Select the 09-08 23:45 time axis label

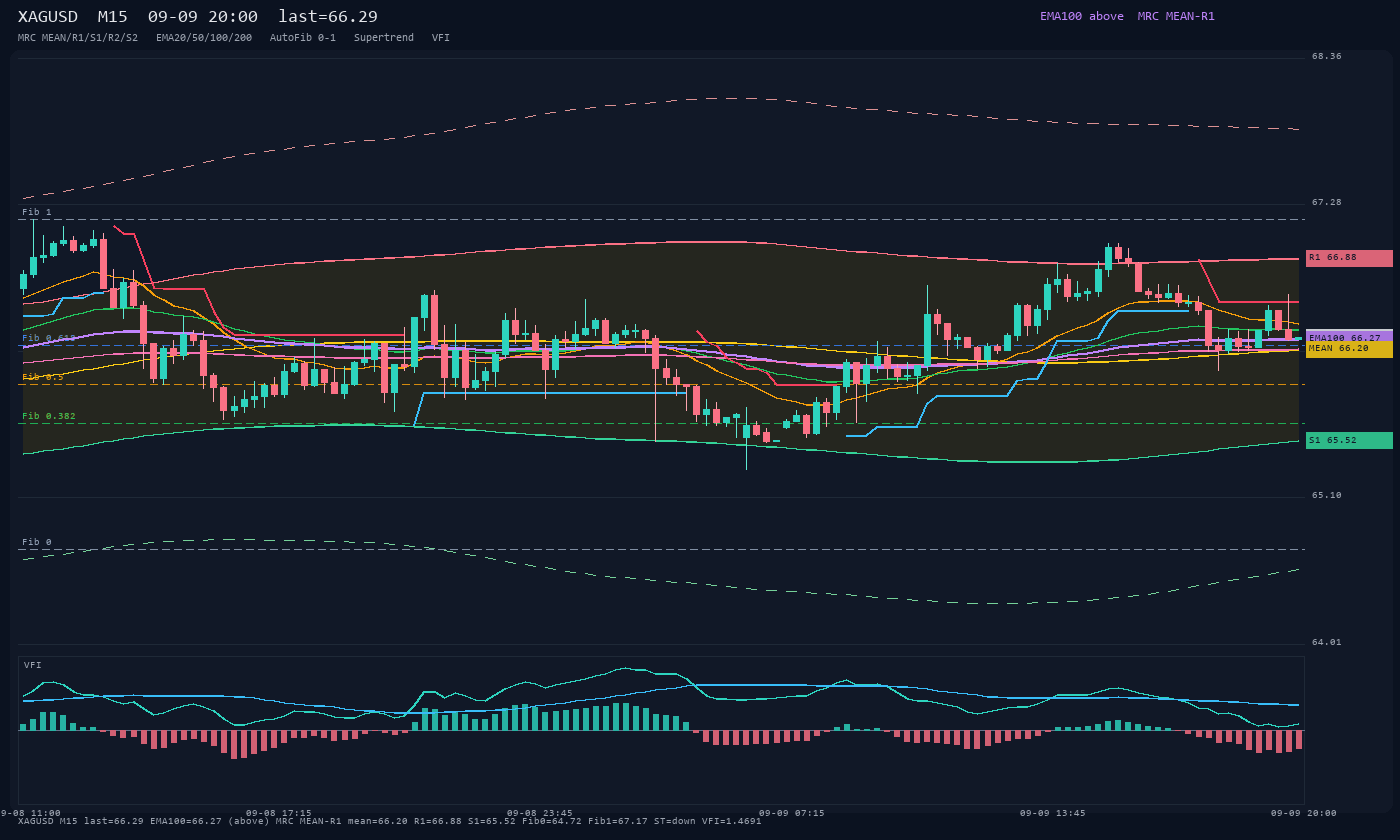point(540,814)
